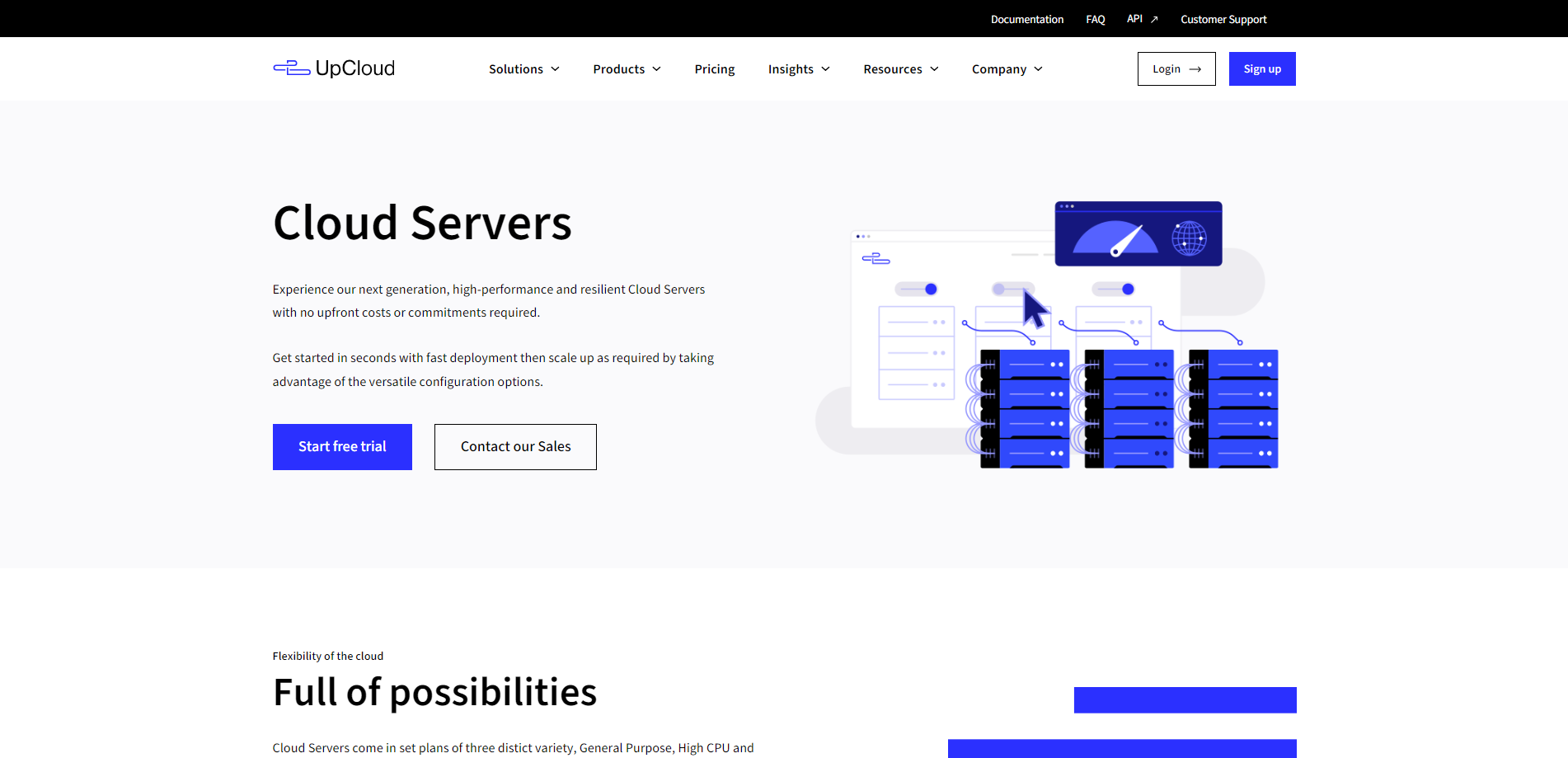1568x758 pixels.
Task: Click the cloud servers hero illustration
Action: tap(1047, 335)
